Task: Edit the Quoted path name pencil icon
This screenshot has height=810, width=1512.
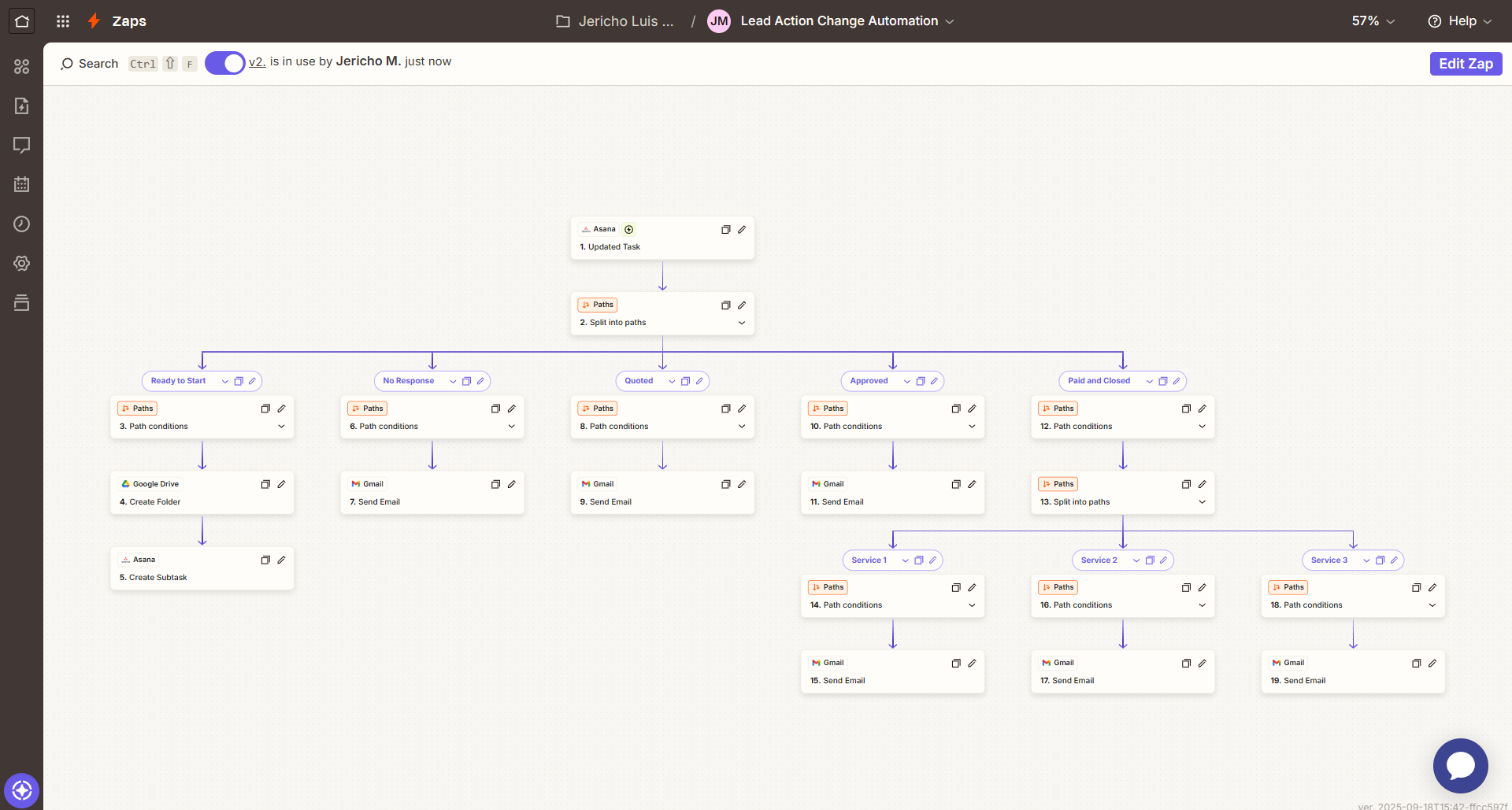Action: click(699, 381)
